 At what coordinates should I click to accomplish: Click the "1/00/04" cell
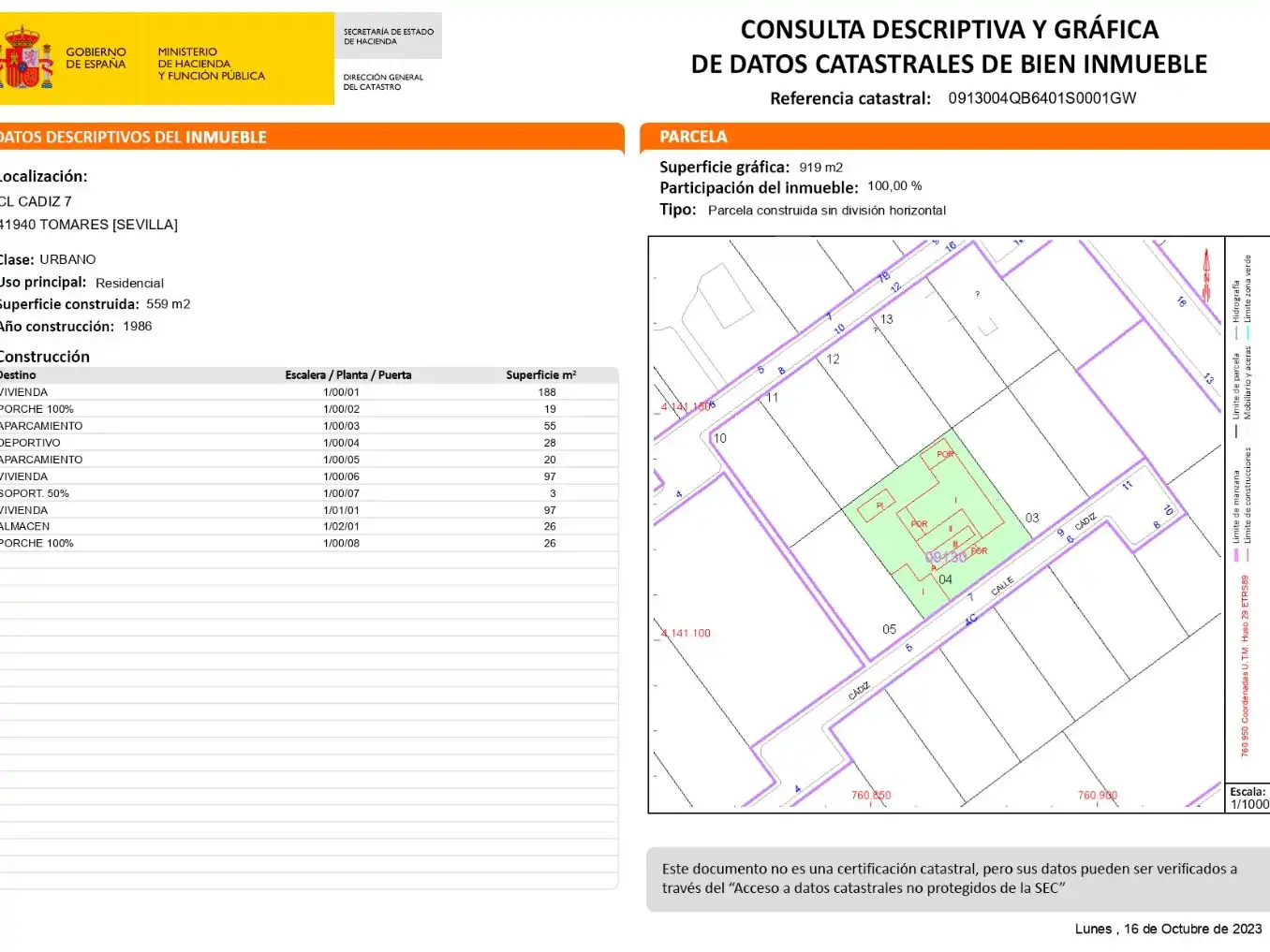(x=342, y=443)
